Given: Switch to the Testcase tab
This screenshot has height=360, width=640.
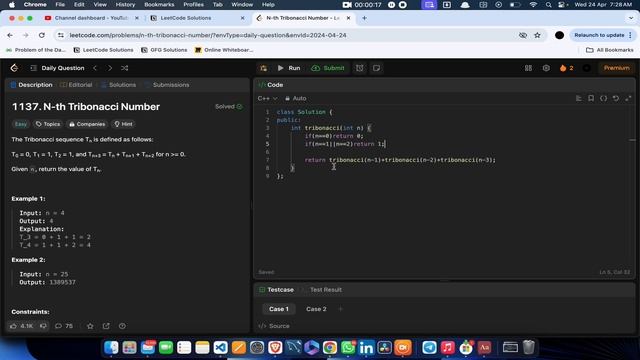Looking at the screenshot, I should click(276, 290).
